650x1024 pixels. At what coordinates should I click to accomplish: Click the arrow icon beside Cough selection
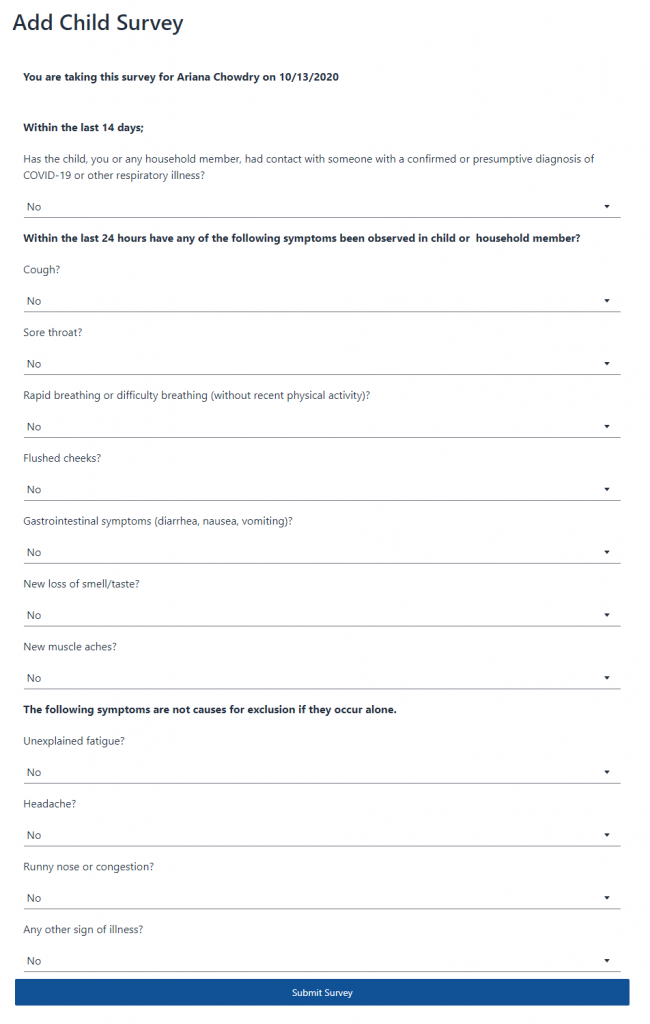pyautogui.click(x=607, y=301)
